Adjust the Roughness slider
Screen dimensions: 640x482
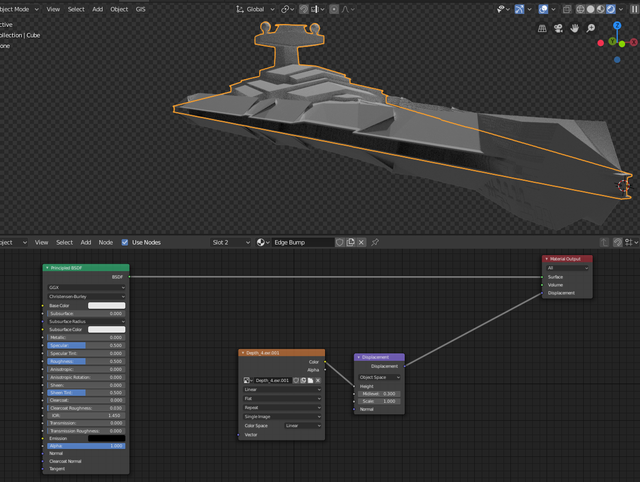coord(86,361)
